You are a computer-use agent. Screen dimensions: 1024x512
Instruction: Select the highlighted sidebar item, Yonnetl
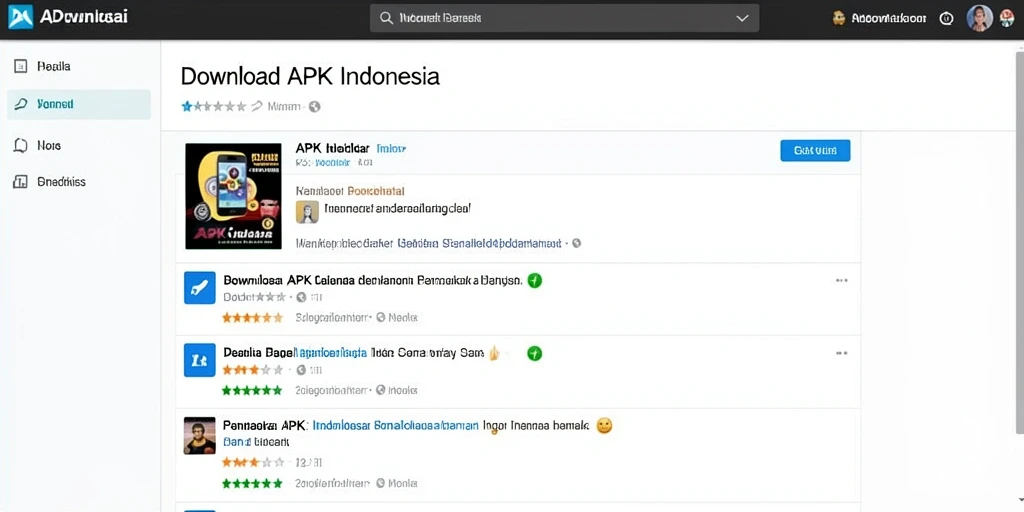(x=78, y=104)
